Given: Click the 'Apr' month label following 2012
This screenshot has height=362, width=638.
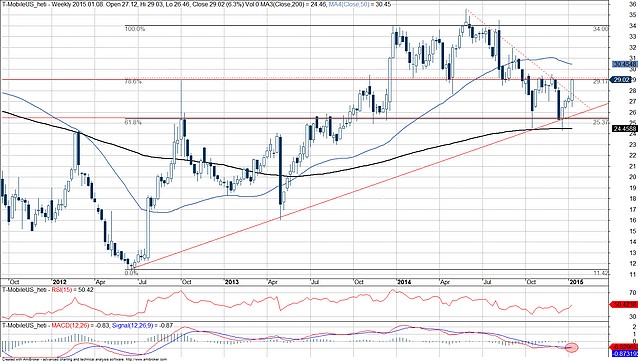Looking at the screenshot, I should point(100,282).
